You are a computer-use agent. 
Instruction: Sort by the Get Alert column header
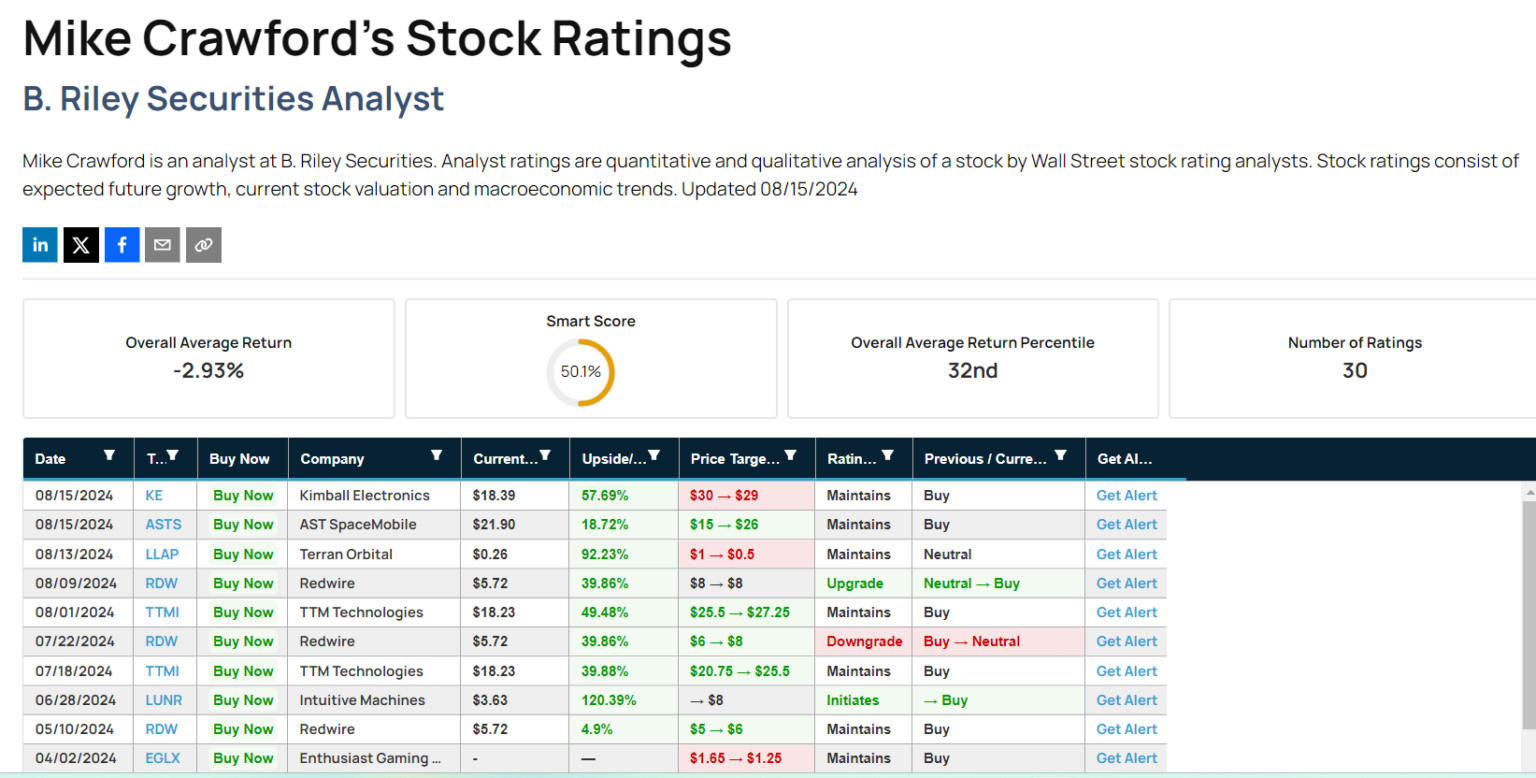(x=1125, y=459)
